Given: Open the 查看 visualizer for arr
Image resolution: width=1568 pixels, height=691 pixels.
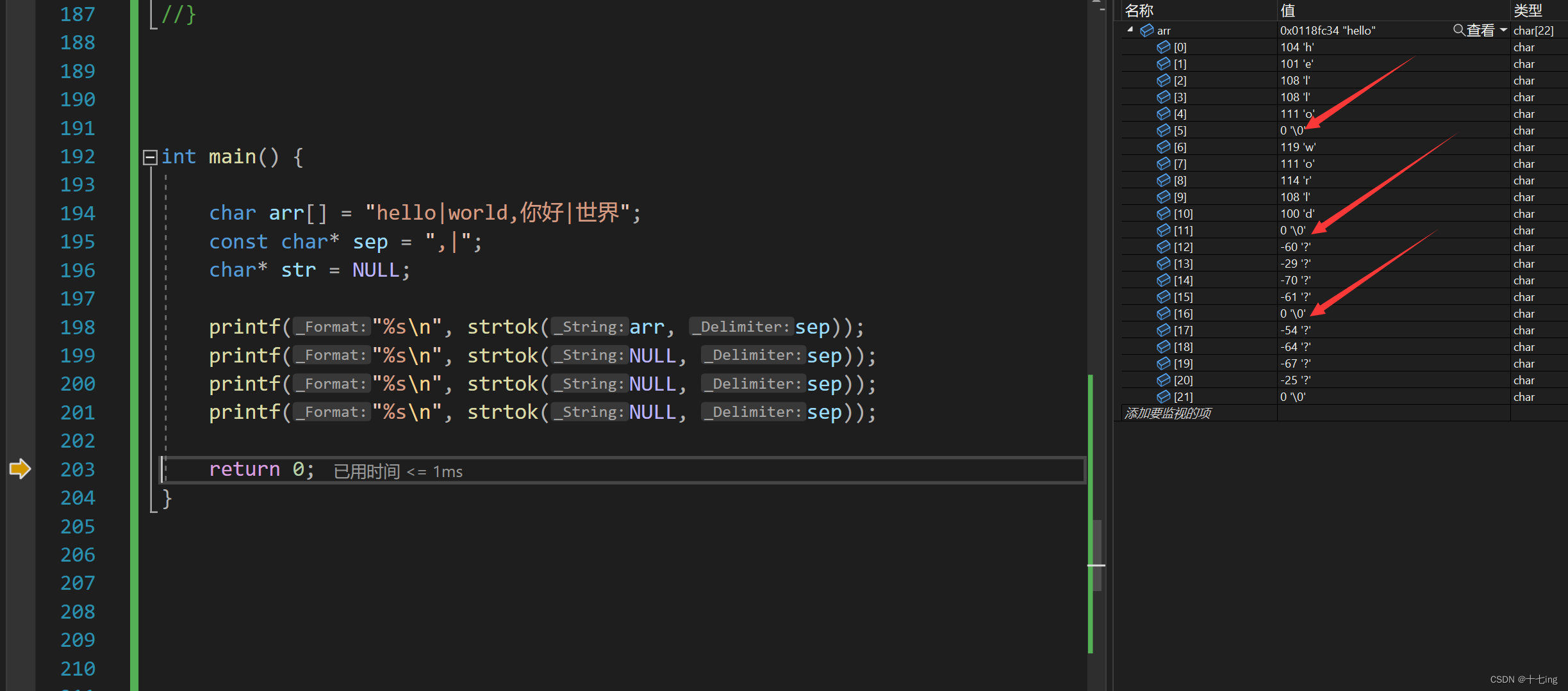Looking at the screenshot, I should tap(1480, 30).
